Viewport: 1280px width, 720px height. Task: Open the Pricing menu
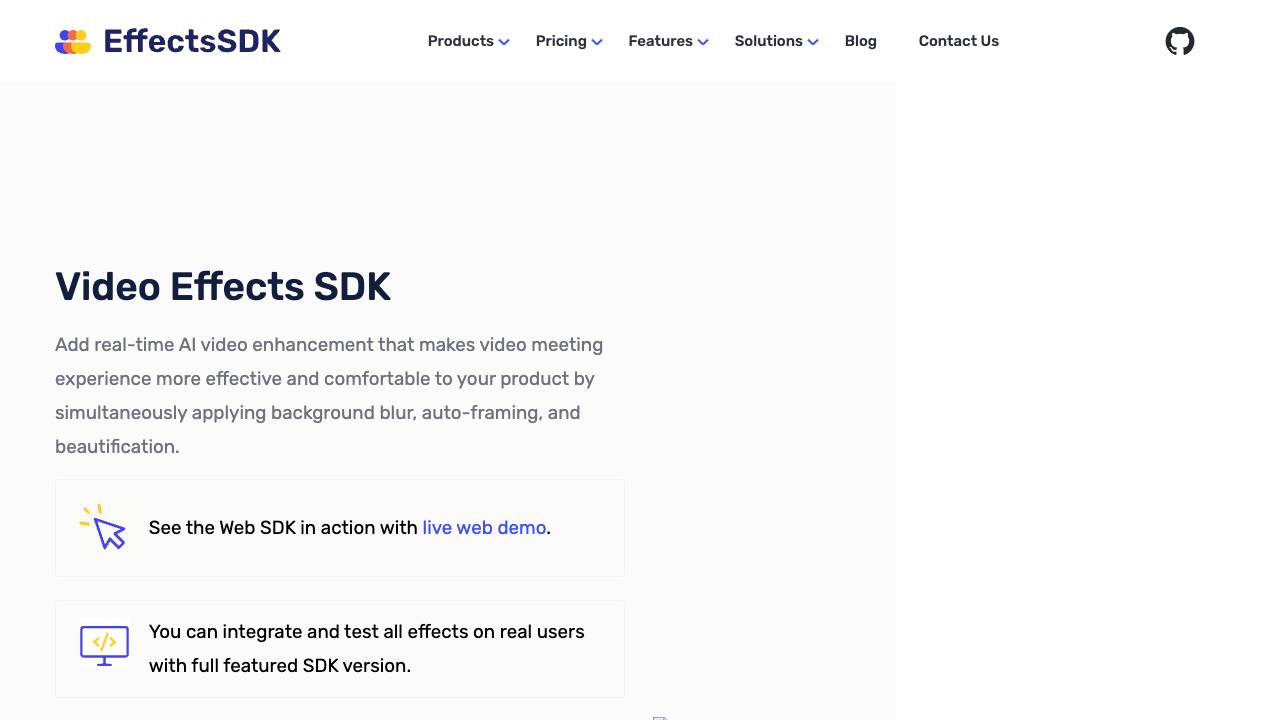(561, 41)
